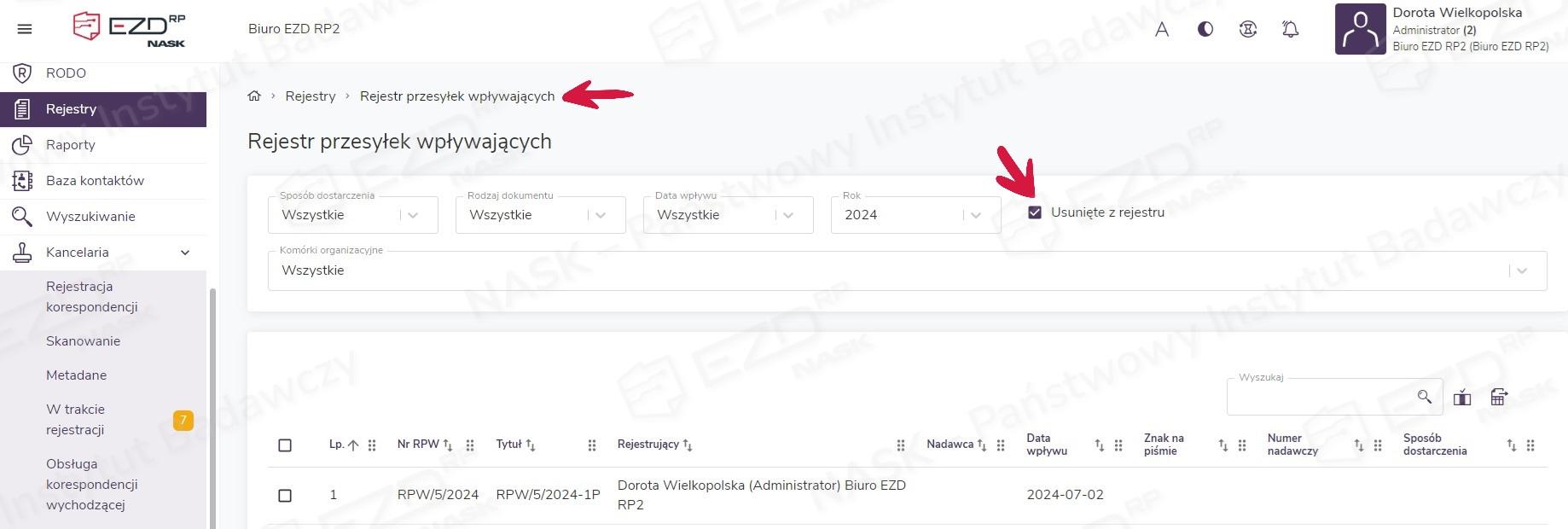Click the font size icon
Screen dimensions: 1568x529
pos(1161,30)
